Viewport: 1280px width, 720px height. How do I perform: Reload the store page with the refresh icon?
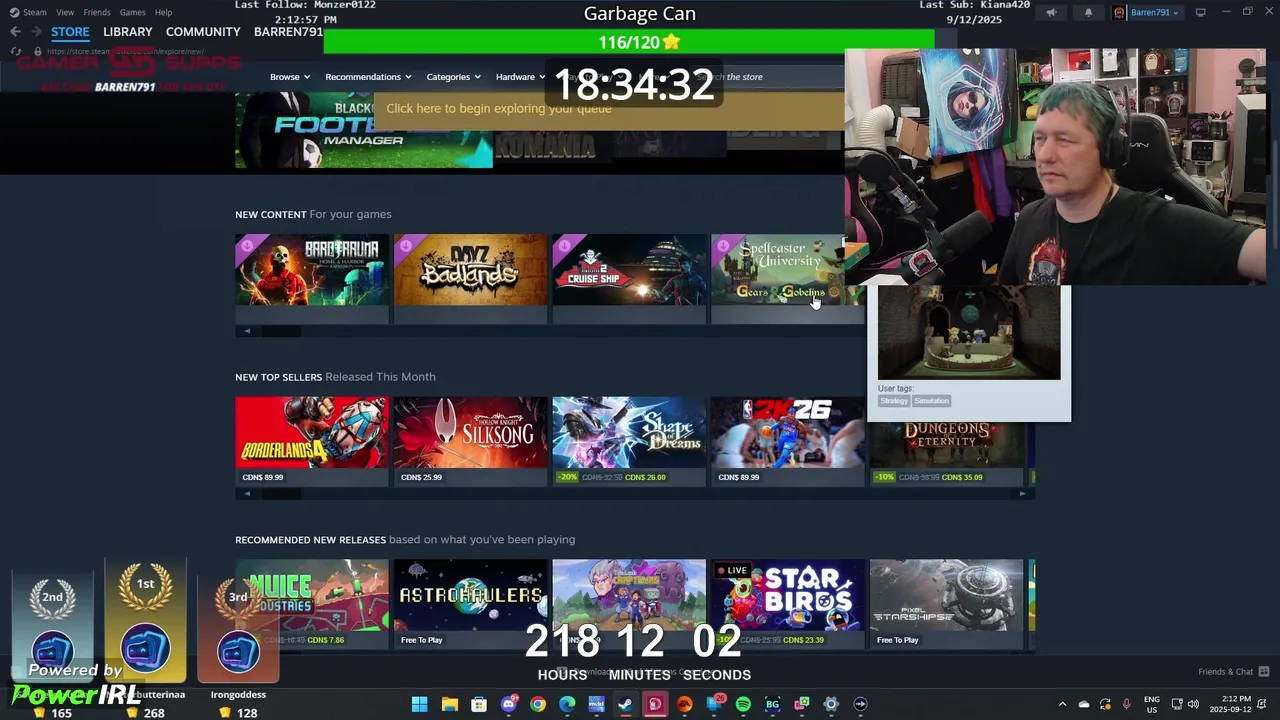pyautogui.click(x=15, y=51)
